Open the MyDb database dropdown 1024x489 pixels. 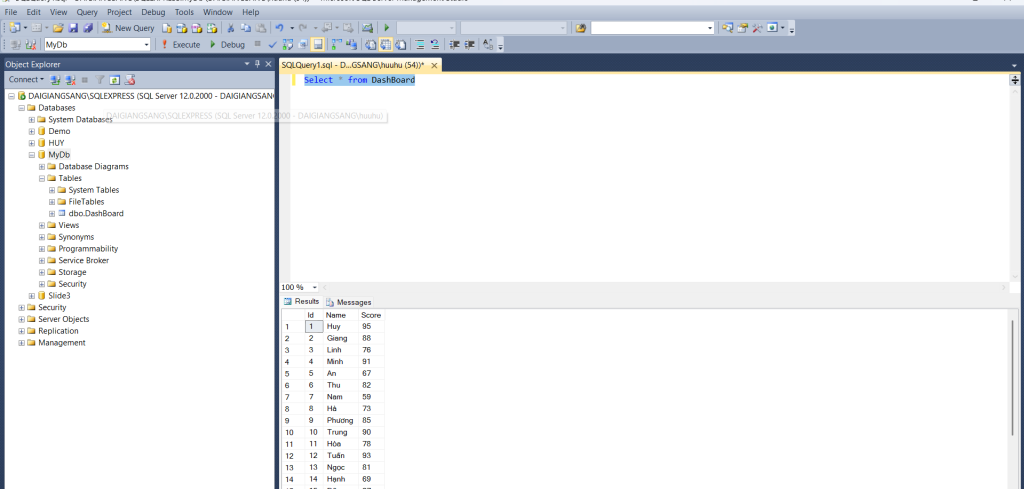coord(146,45)
